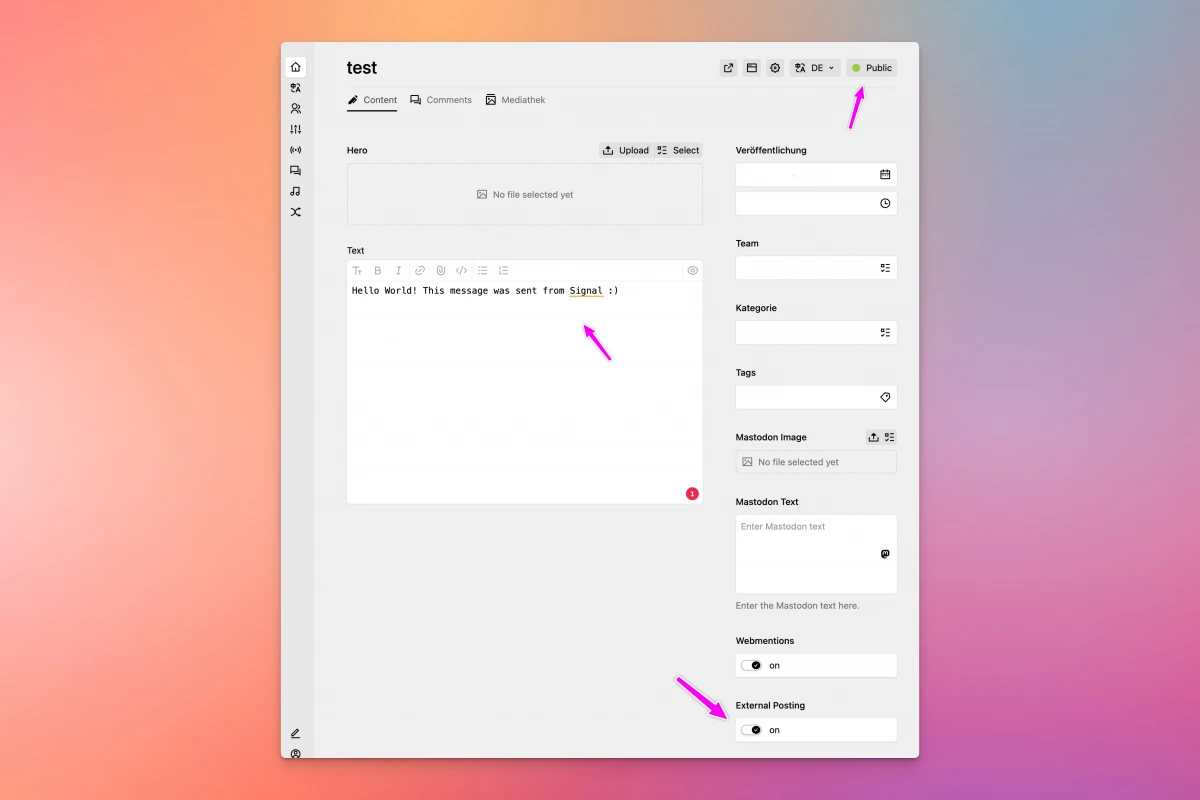Click the underlined word Signal
This screenshot has height=800, width=1200.
click(x=586, y=291)
